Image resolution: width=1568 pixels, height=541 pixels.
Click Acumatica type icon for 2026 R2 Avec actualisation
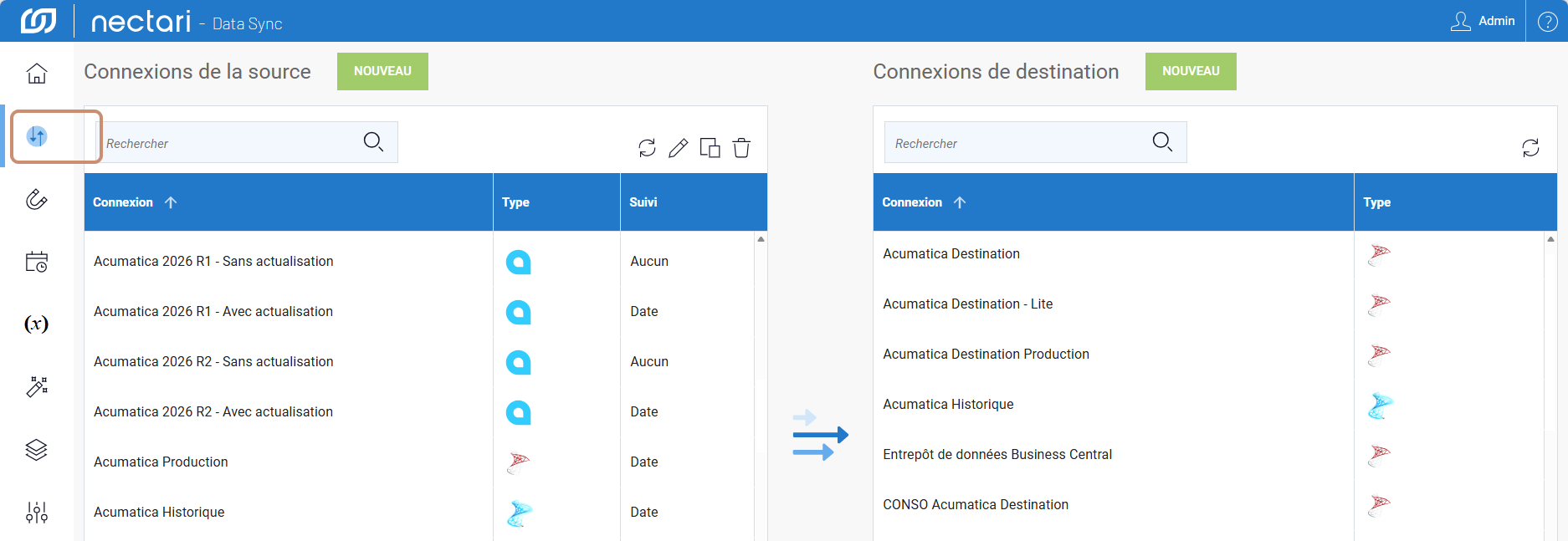coord(519,413)
